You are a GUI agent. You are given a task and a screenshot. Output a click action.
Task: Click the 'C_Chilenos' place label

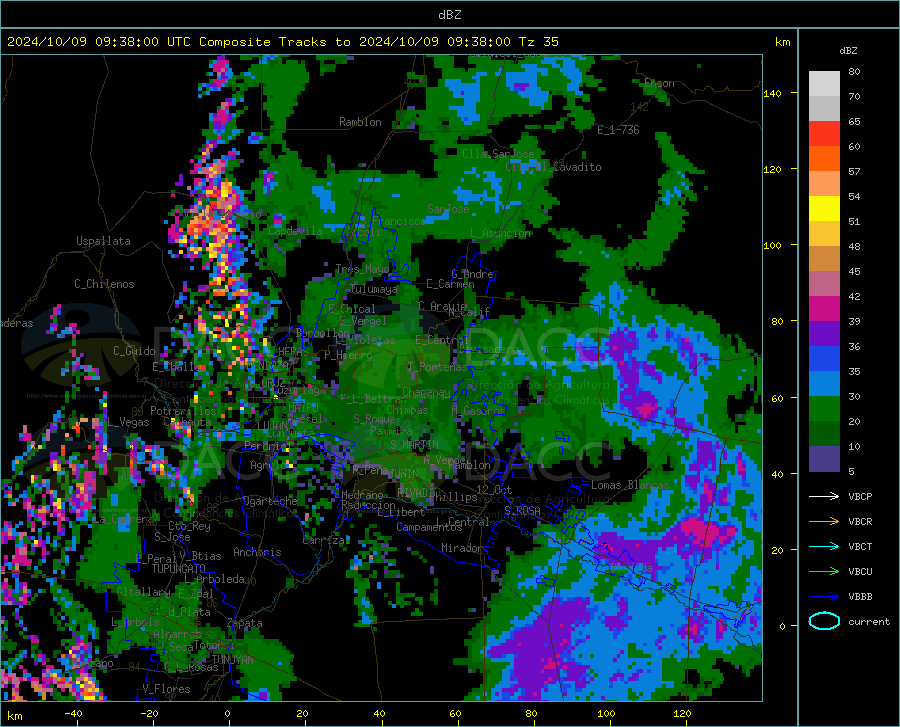104,284
